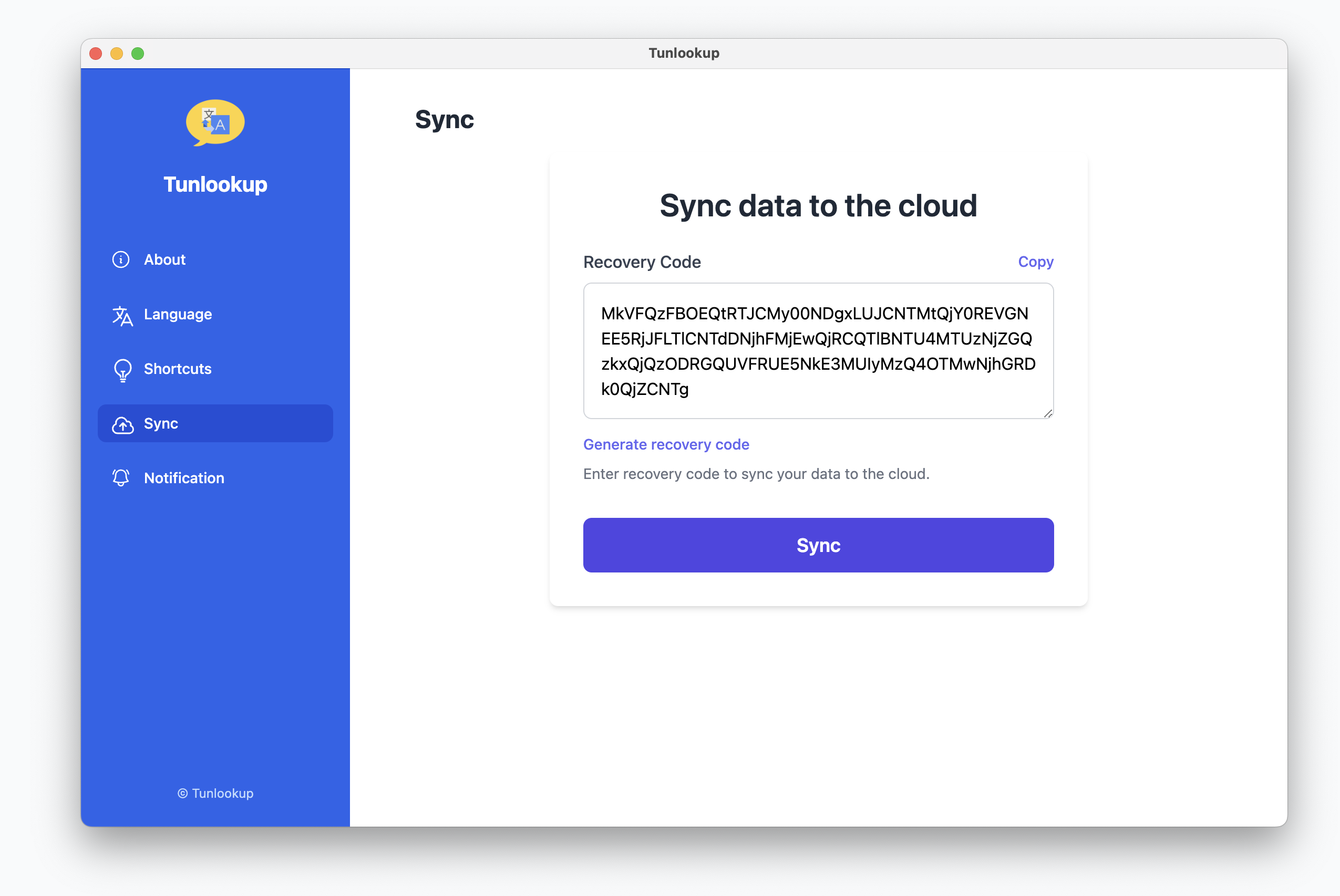Click the Shortcuts lightbulb icon
Viewport: 1340px width, 896px height.
coord(122,370)
